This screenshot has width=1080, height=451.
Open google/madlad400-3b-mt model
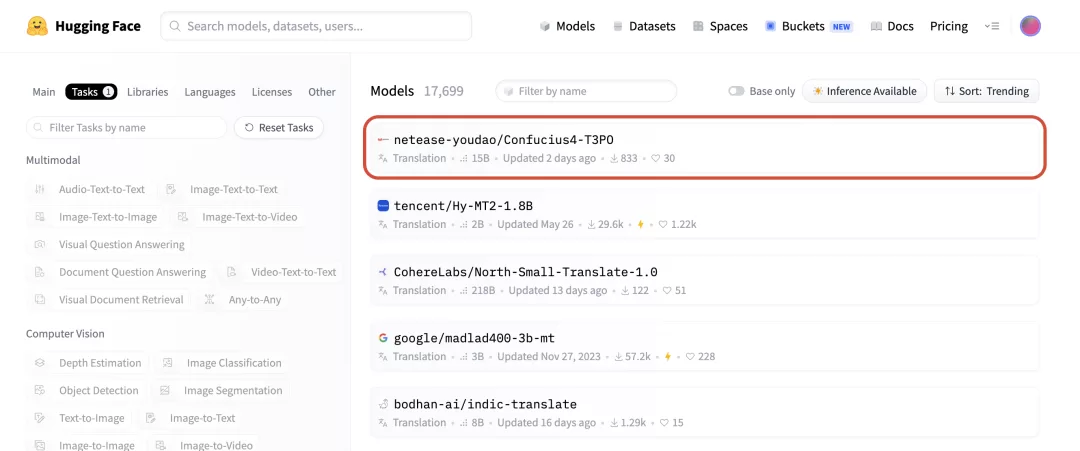point(705,346)
